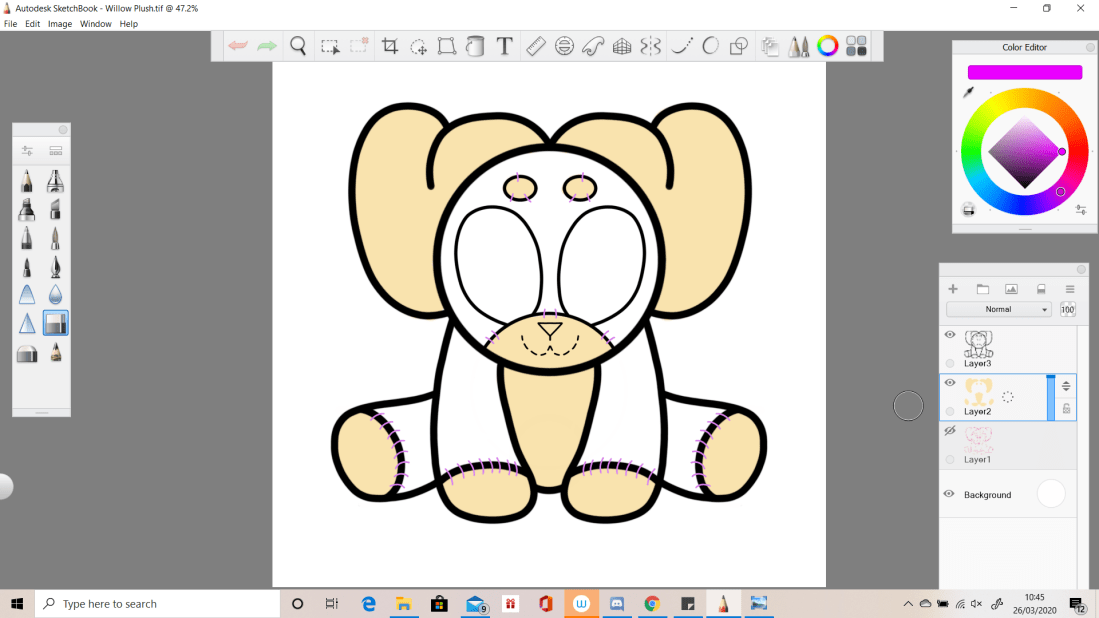The width and height of the screenshot is (1099, 618).
Task: Show the hidden Layer1
Action: click(950, 431)
